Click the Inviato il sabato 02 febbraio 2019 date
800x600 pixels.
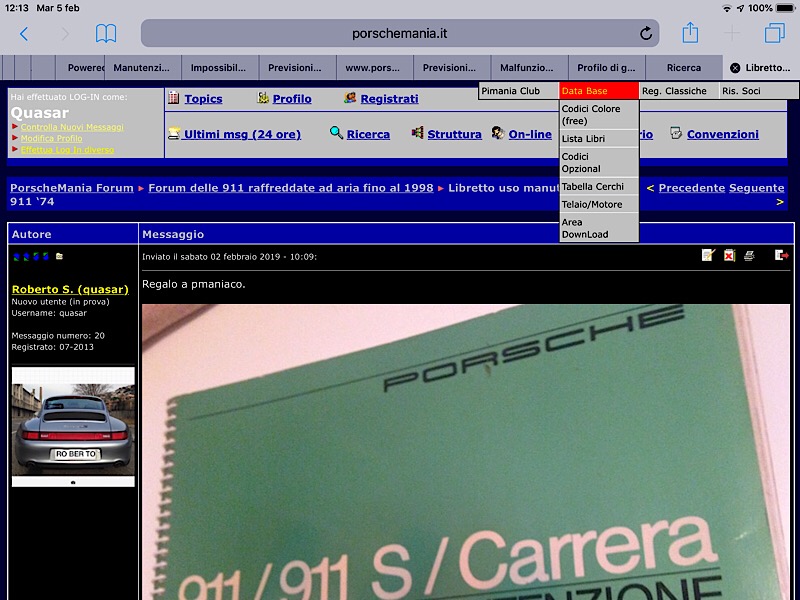[230, 257]
